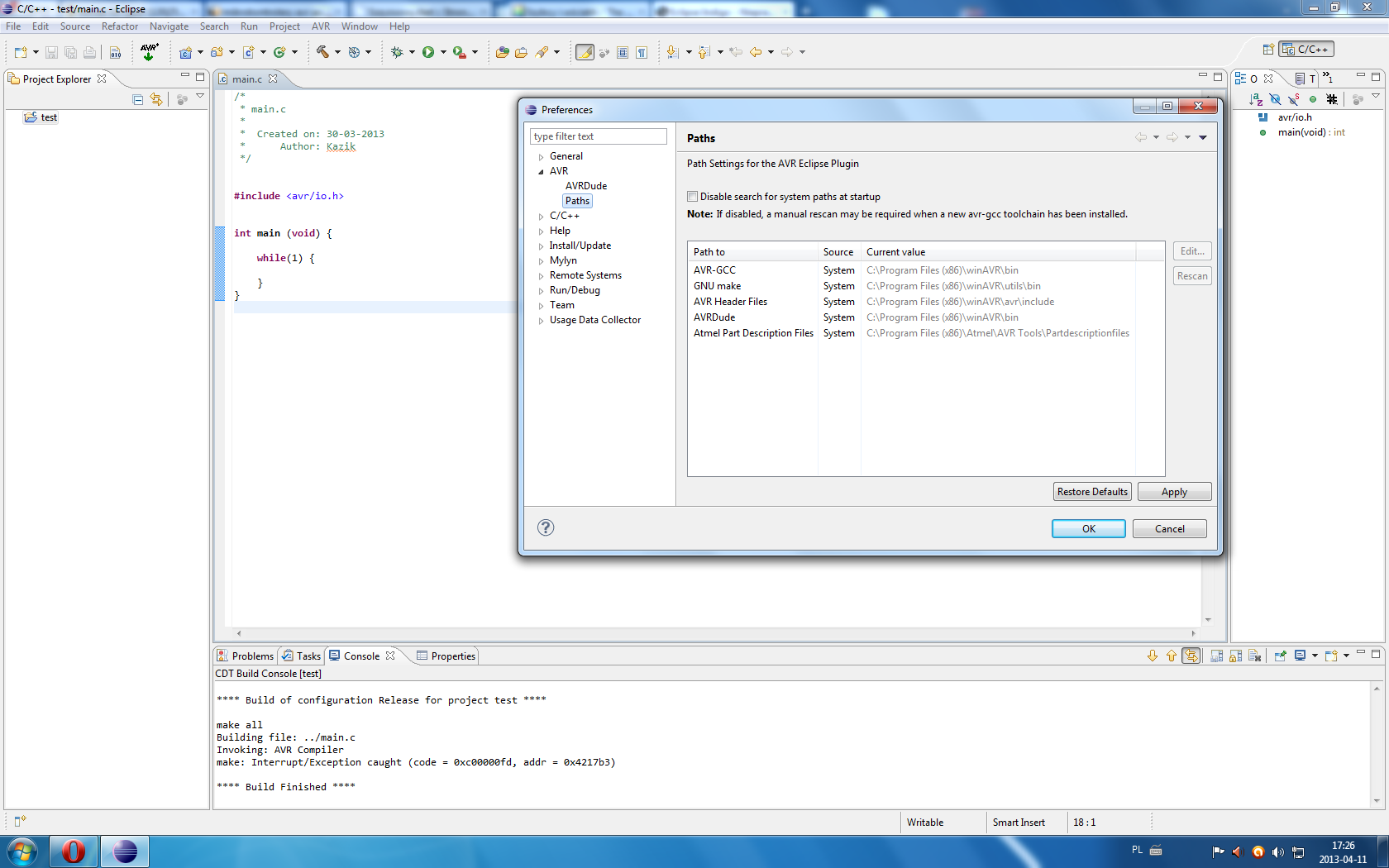Expand the Run/Debug preferences node
The width and height of the screenshot is (1389, 868).
pos(542,291)
